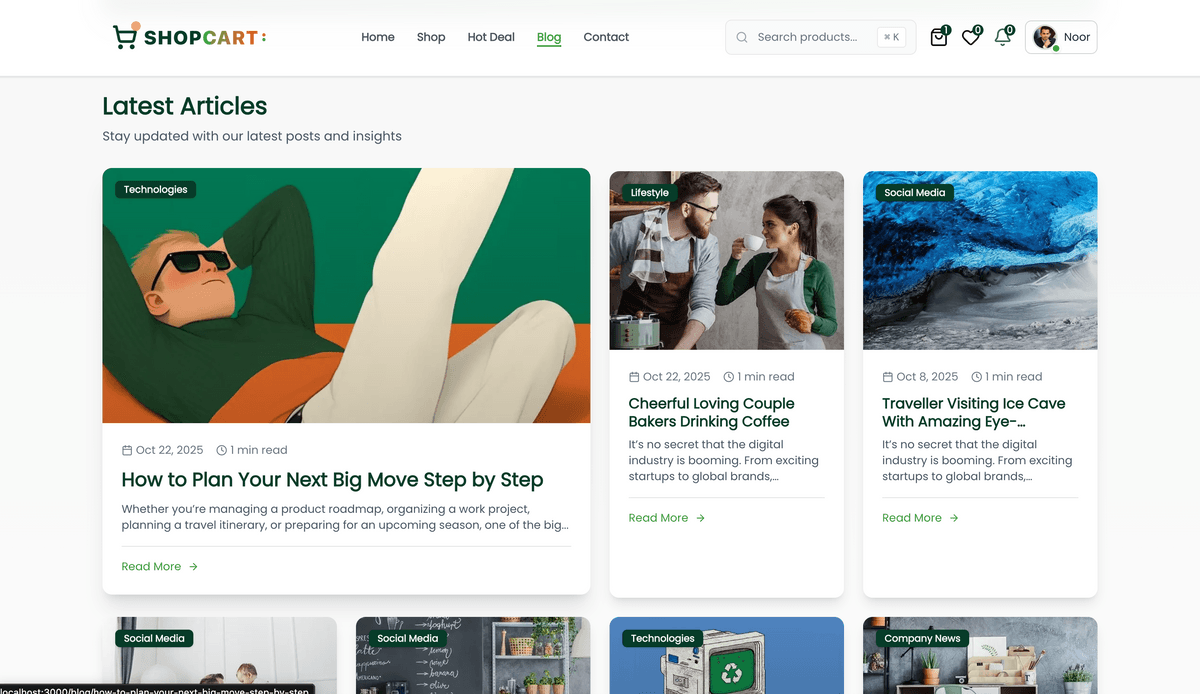Click in the Search products field
The width and height of the screenshot is (1200, 694).
[810, 38]
